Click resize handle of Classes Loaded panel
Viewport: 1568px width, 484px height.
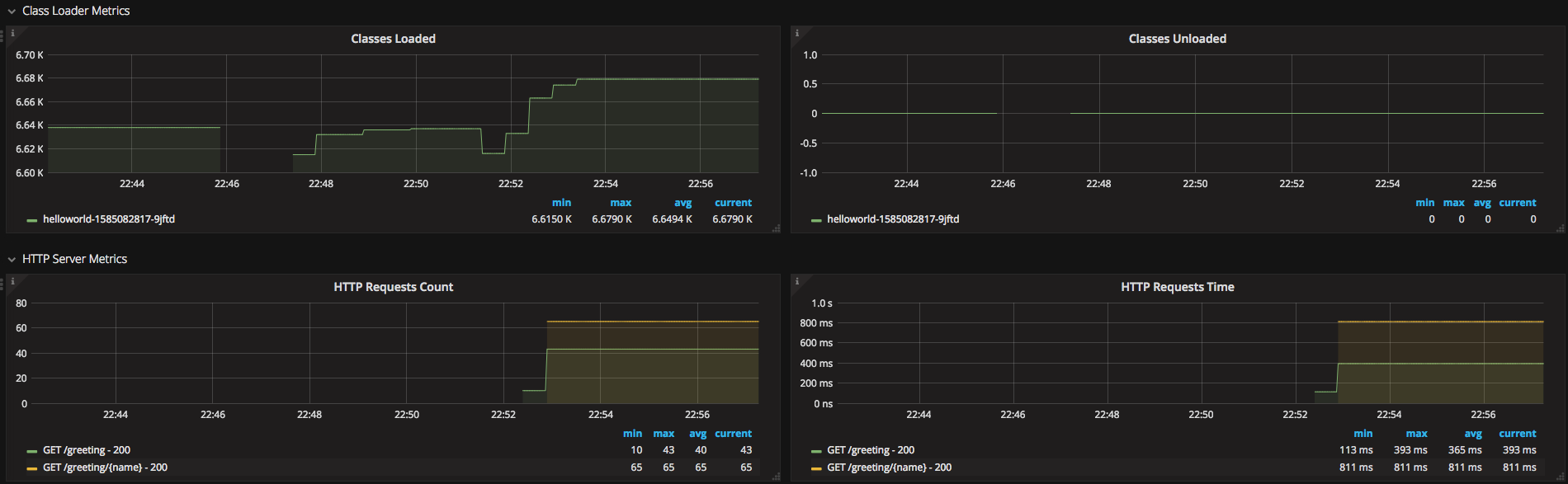point(776,228)
